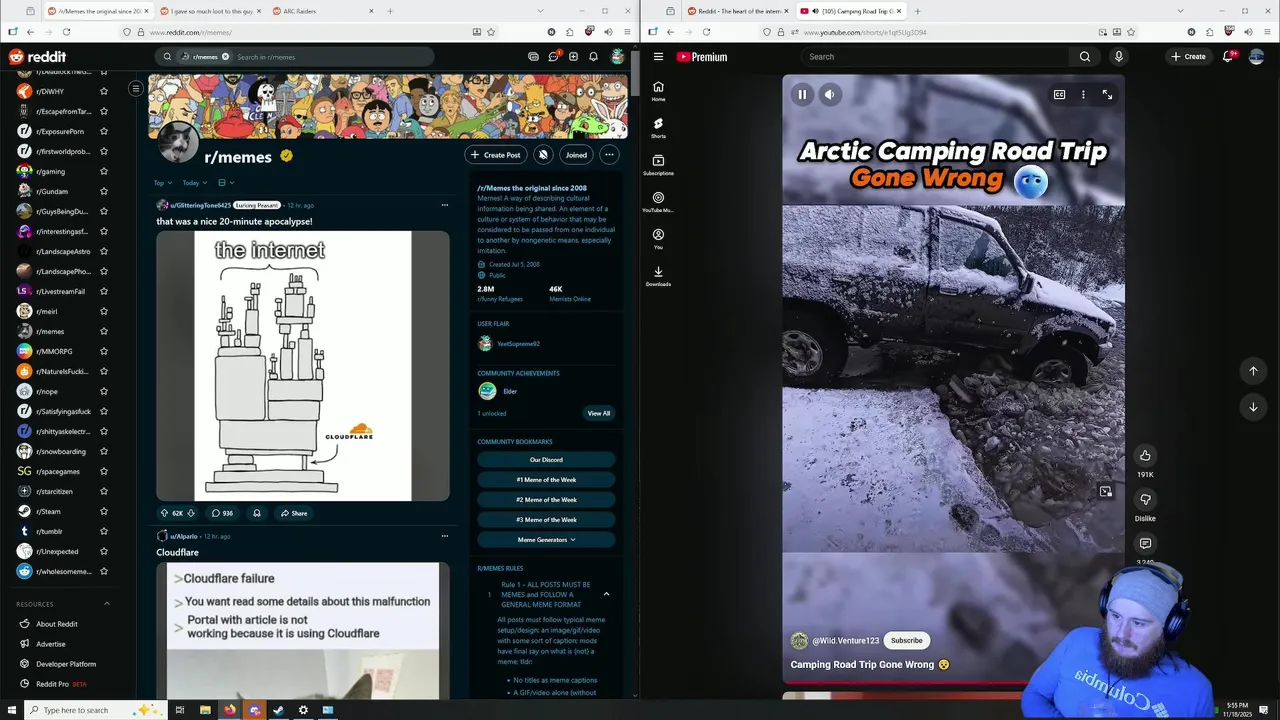This screenshot has height=720, width=1280.
Task: Open three-dot menu on Shorts player
Action: click(x=1083, y=95)
